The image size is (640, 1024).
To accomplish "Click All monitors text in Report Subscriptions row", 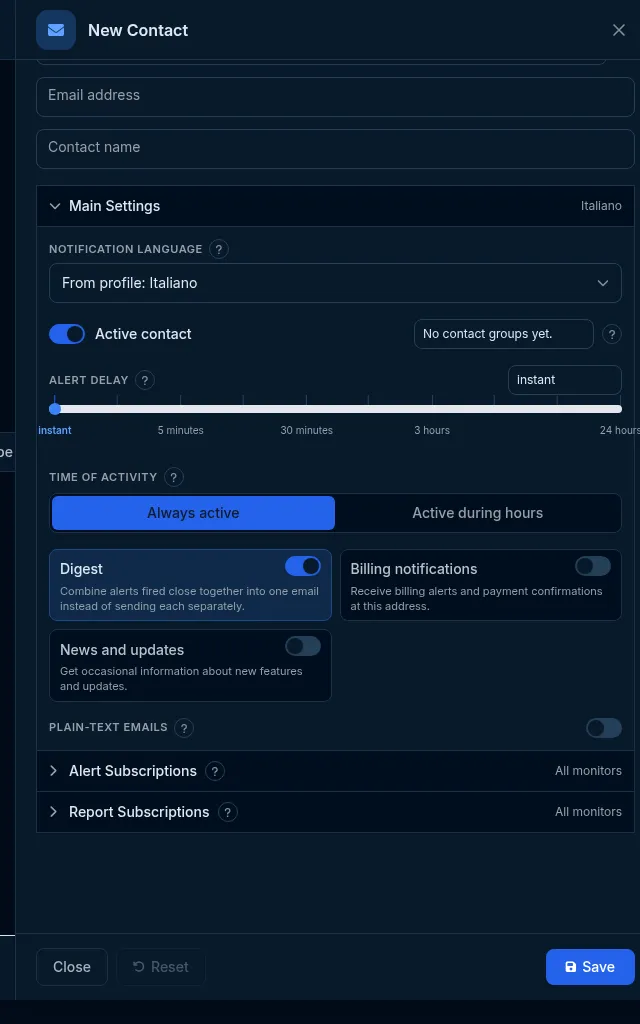I will pos(588,812).
